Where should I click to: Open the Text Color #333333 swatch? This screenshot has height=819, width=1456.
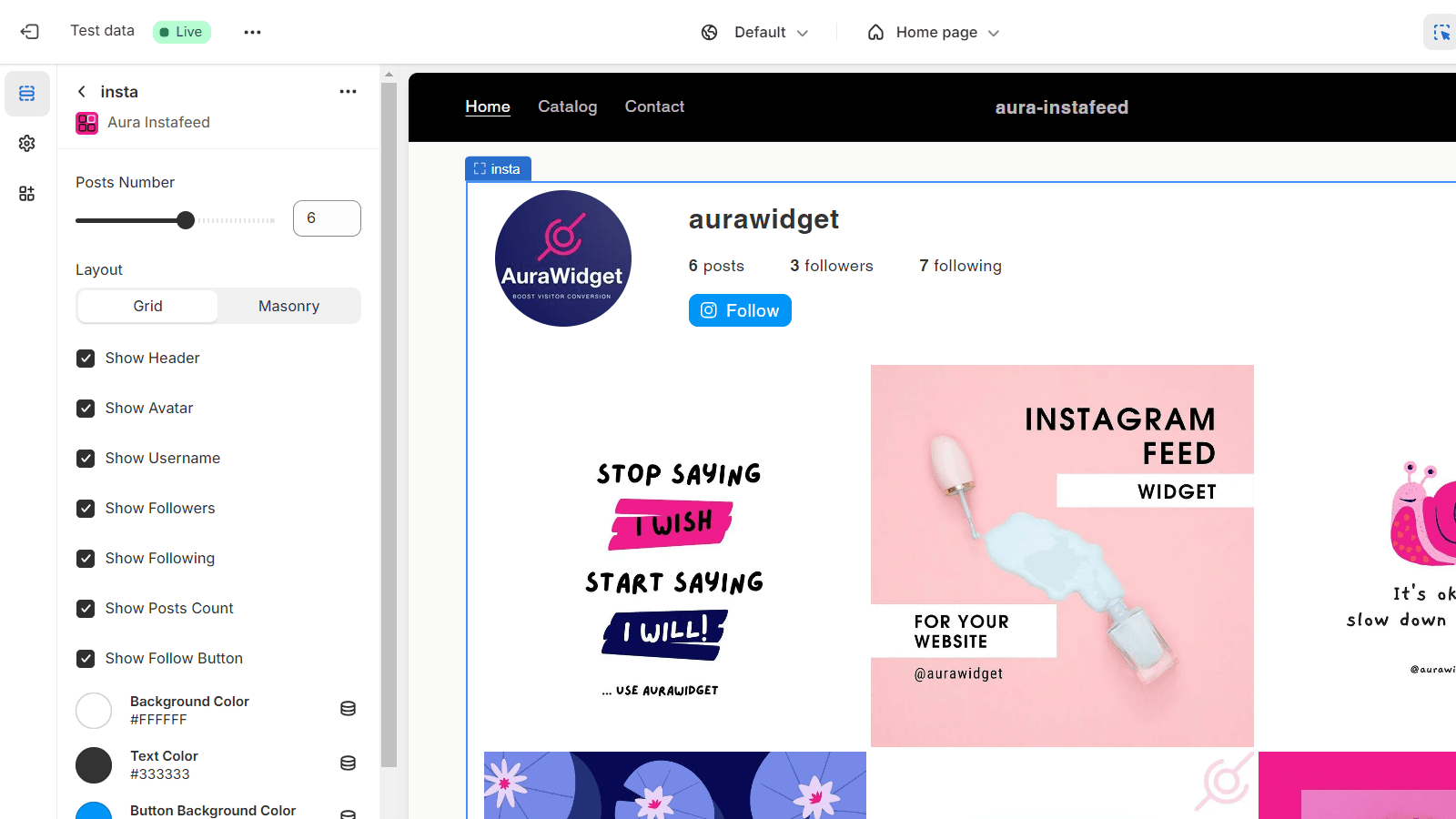[x=94, y=765]
